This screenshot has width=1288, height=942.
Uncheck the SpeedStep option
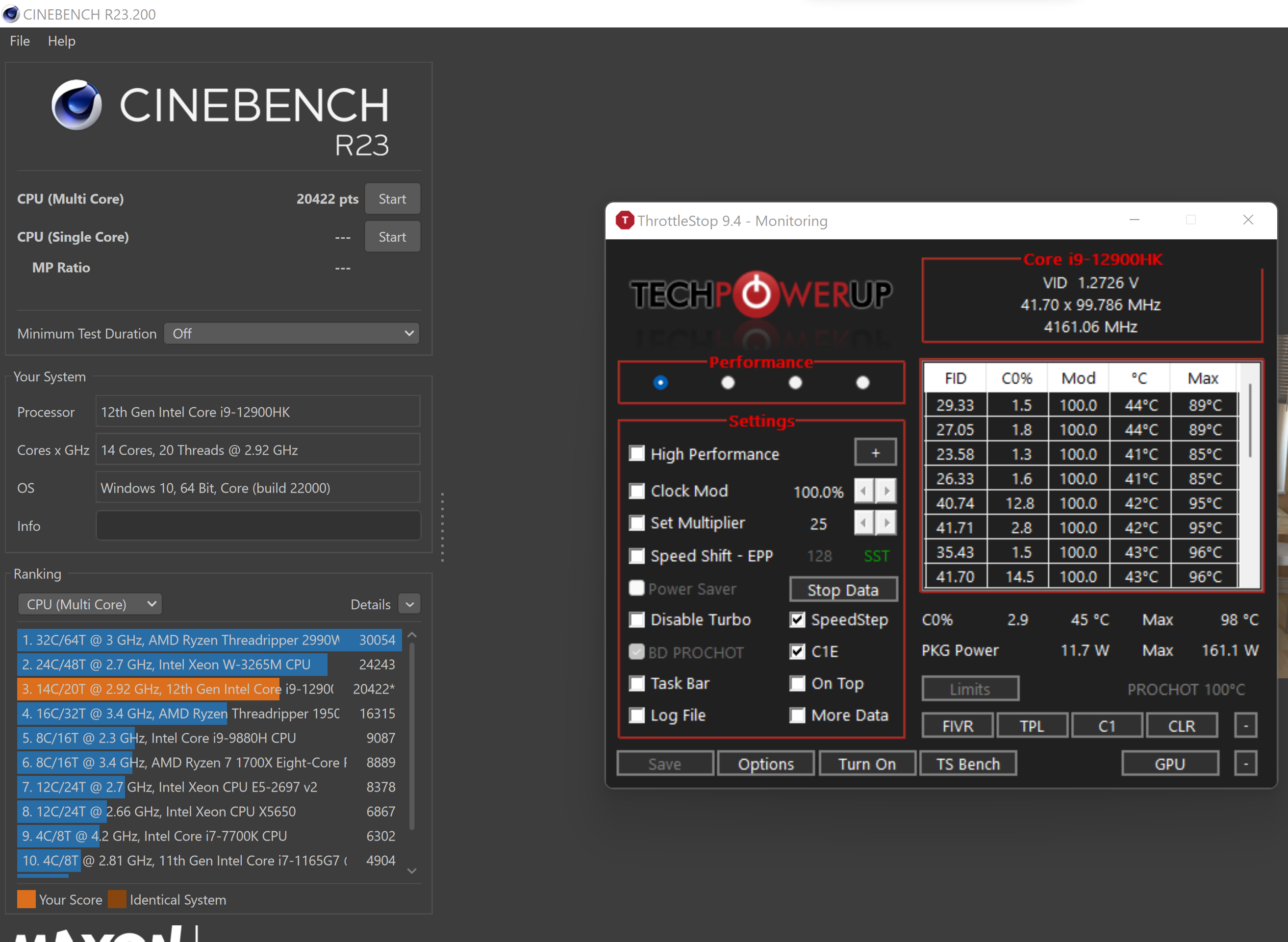point(797,620)
